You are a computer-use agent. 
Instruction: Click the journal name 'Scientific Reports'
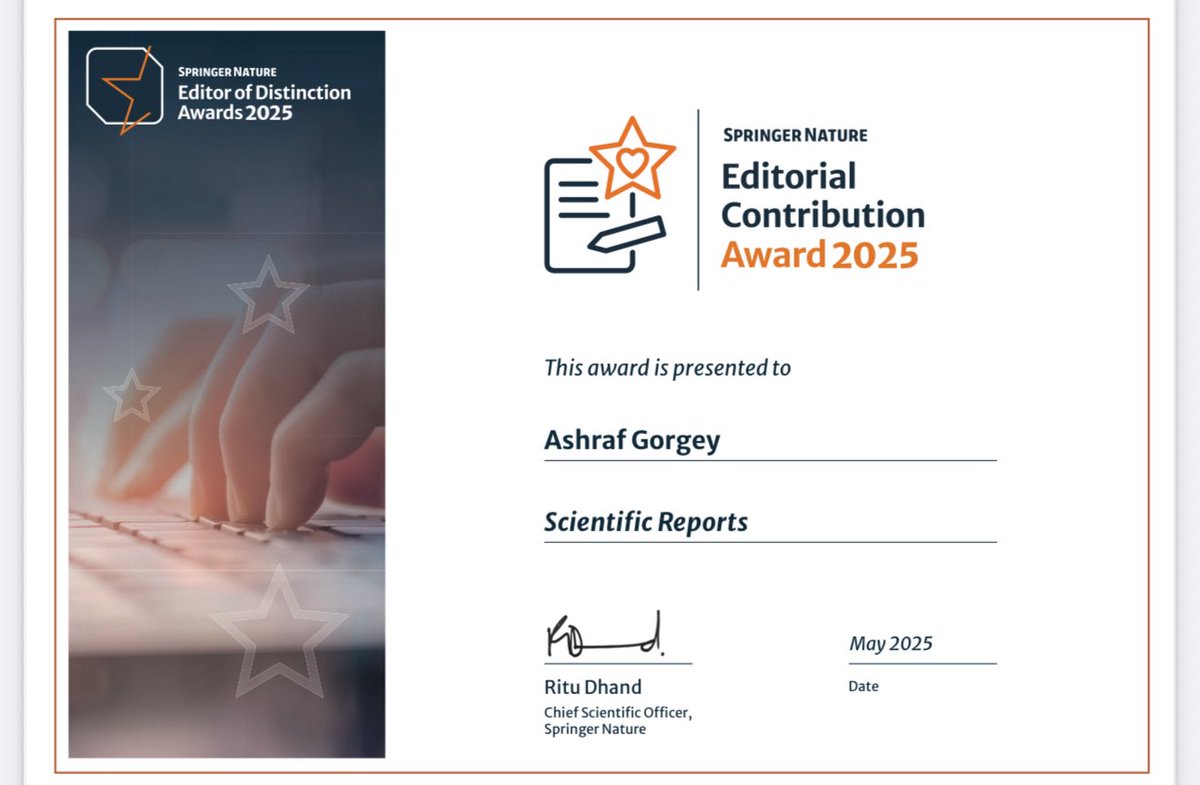point(646,521)
